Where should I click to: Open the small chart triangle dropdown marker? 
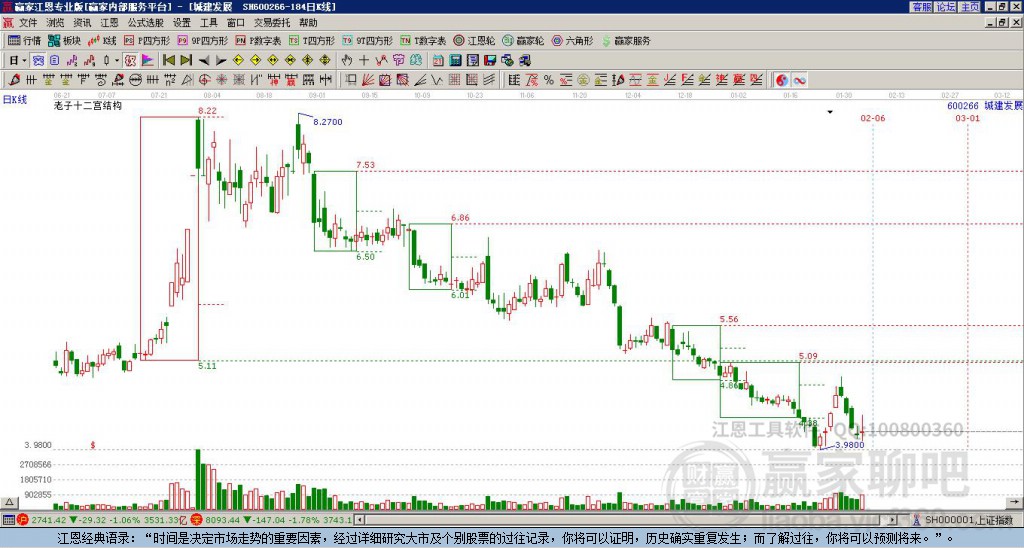point(830,112)
